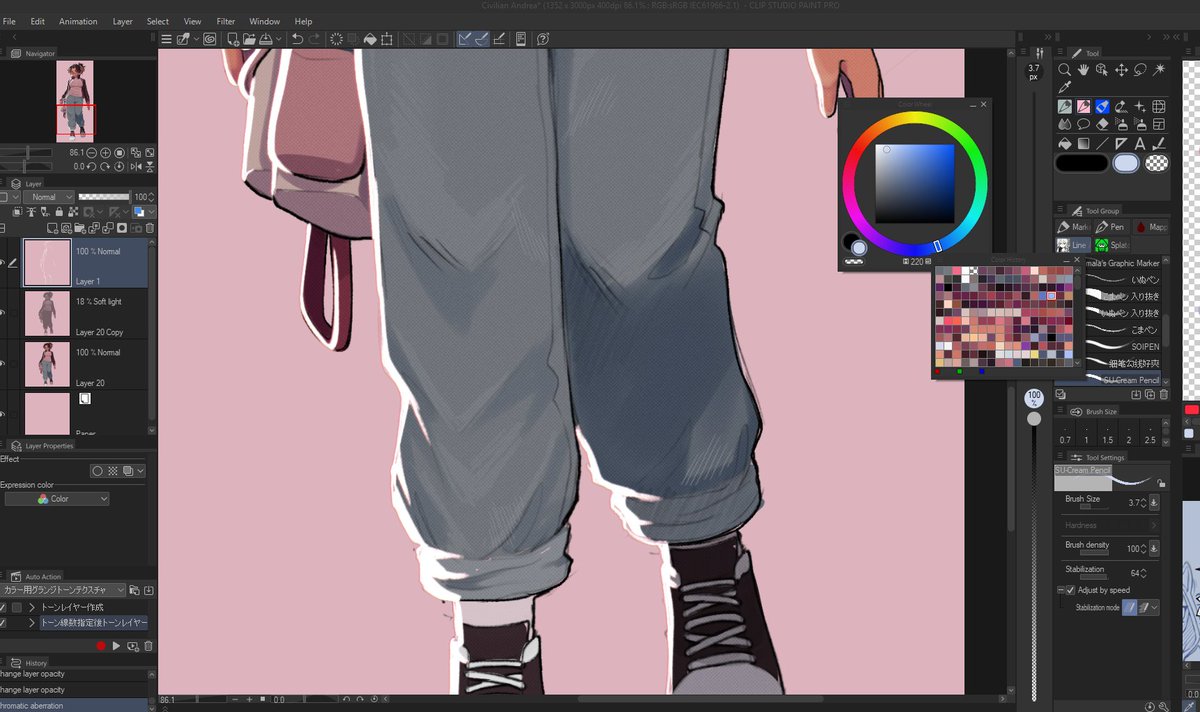This screenshot has width=1200, height=712.
Task: Select the Fill bucket tool
Action: 1065,143
